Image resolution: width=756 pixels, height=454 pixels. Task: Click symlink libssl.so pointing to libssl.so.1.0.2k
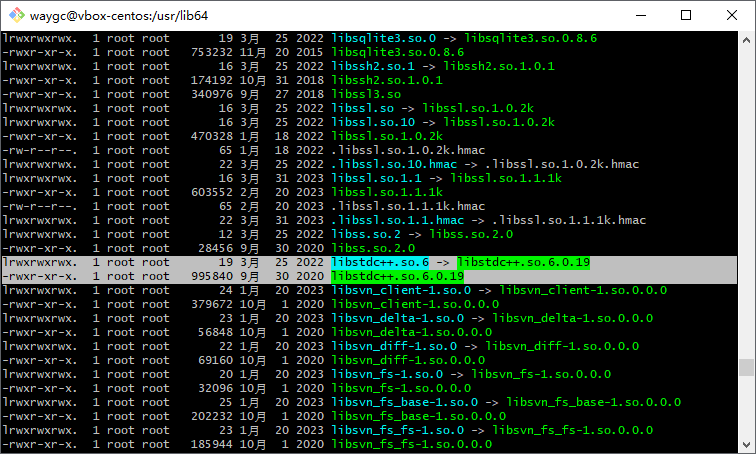(363, 108)
